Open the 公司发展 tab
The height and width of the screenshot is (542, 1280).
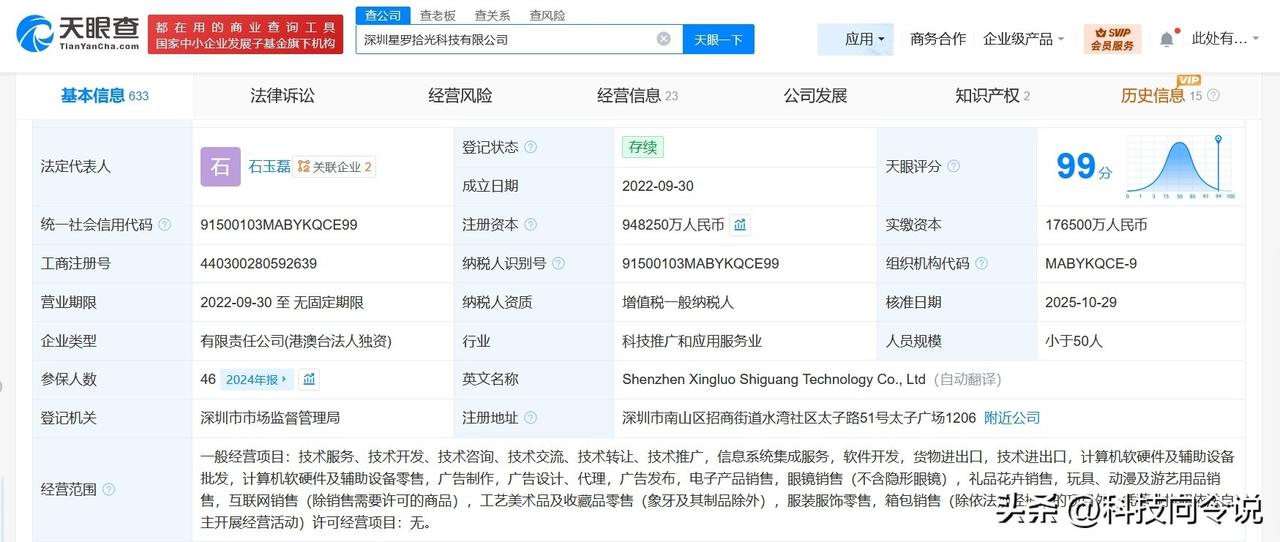click(815, 96)
